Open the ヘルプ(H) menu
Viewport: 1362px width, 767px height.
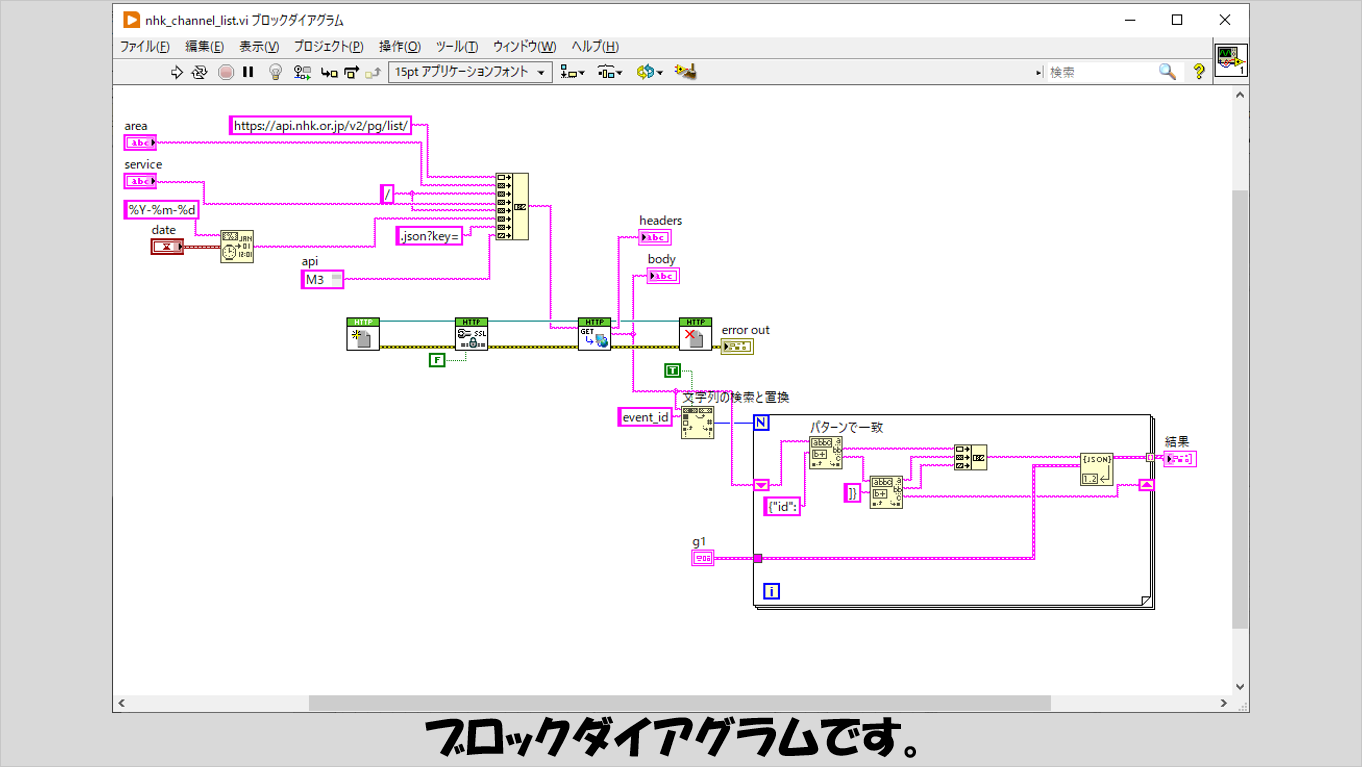click(595, 47)
